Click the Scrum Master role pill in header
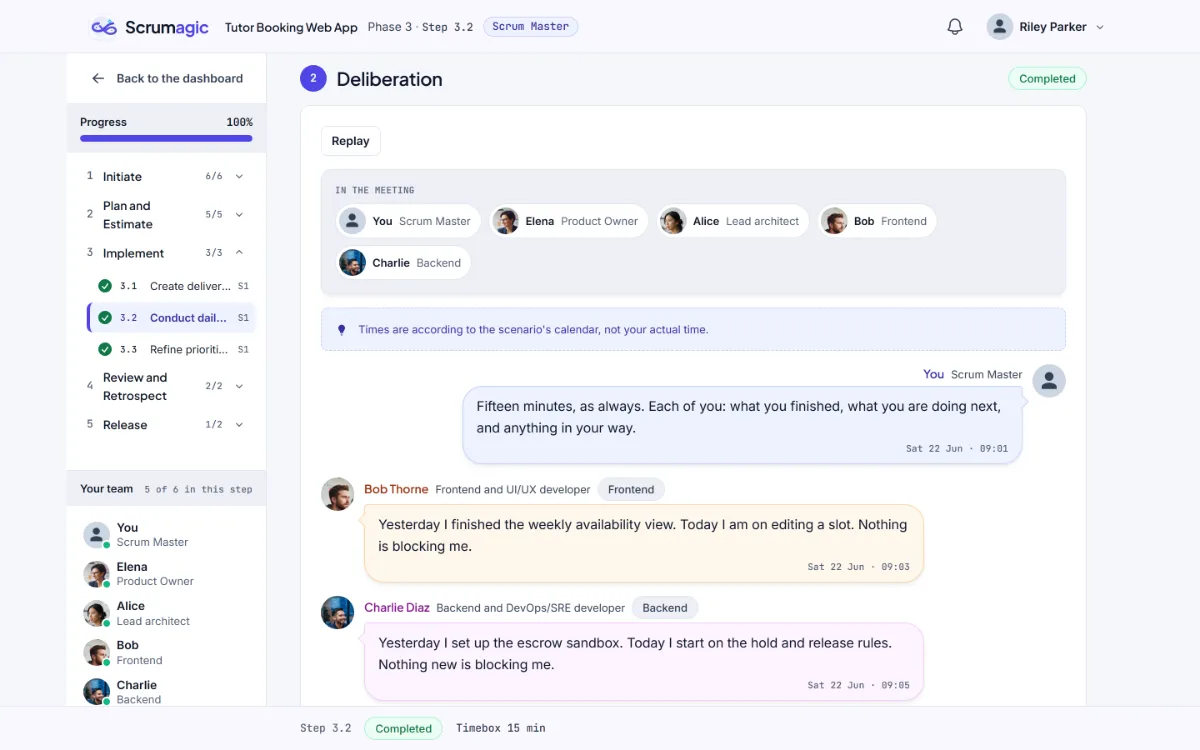Image resolution: width=1200 pixels, height=750 pixels. pyautogui.click(x=530, y=27)
